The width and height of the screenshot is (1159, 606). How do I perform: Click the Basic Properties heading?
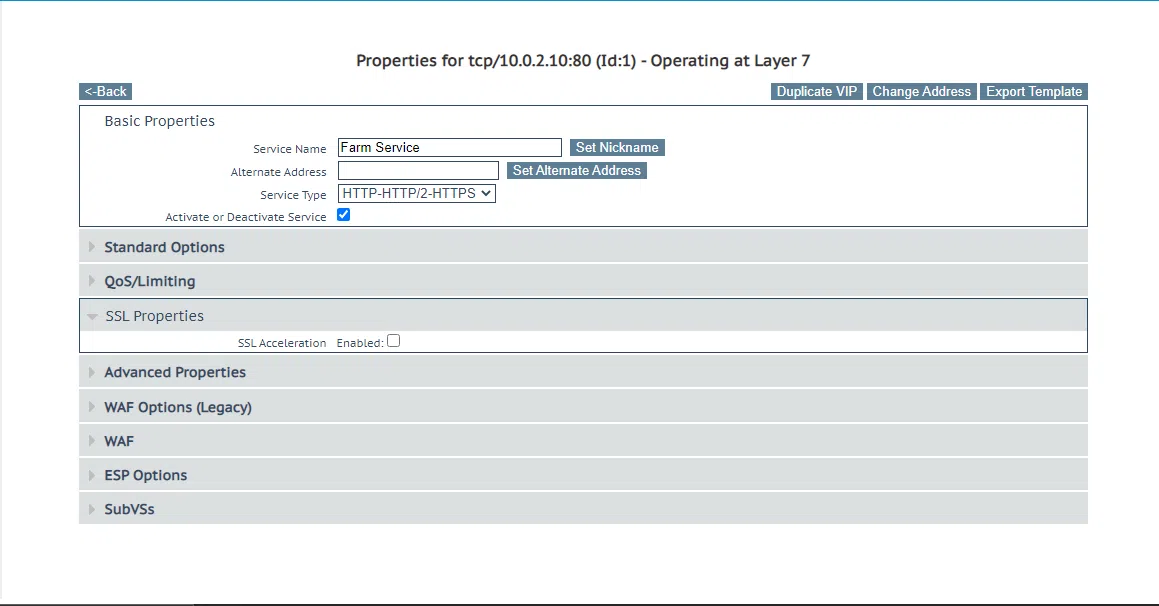(159, 121)
